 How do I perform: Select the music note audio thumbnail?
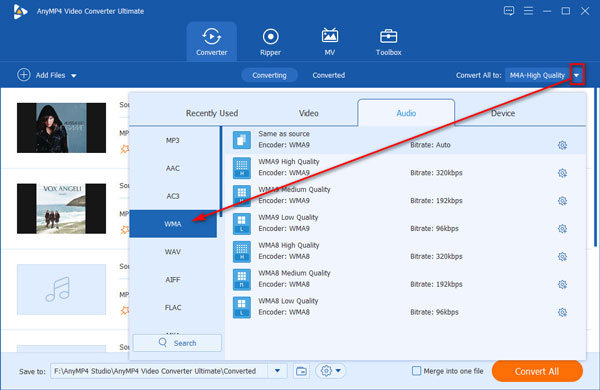(61, 289)
